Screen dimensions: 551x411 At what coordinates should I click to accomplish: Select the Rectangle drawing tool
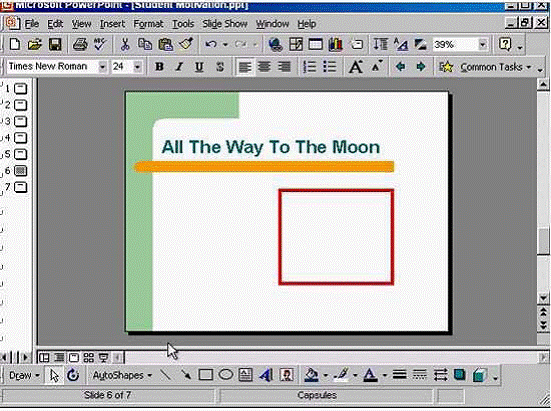(206, 375)
